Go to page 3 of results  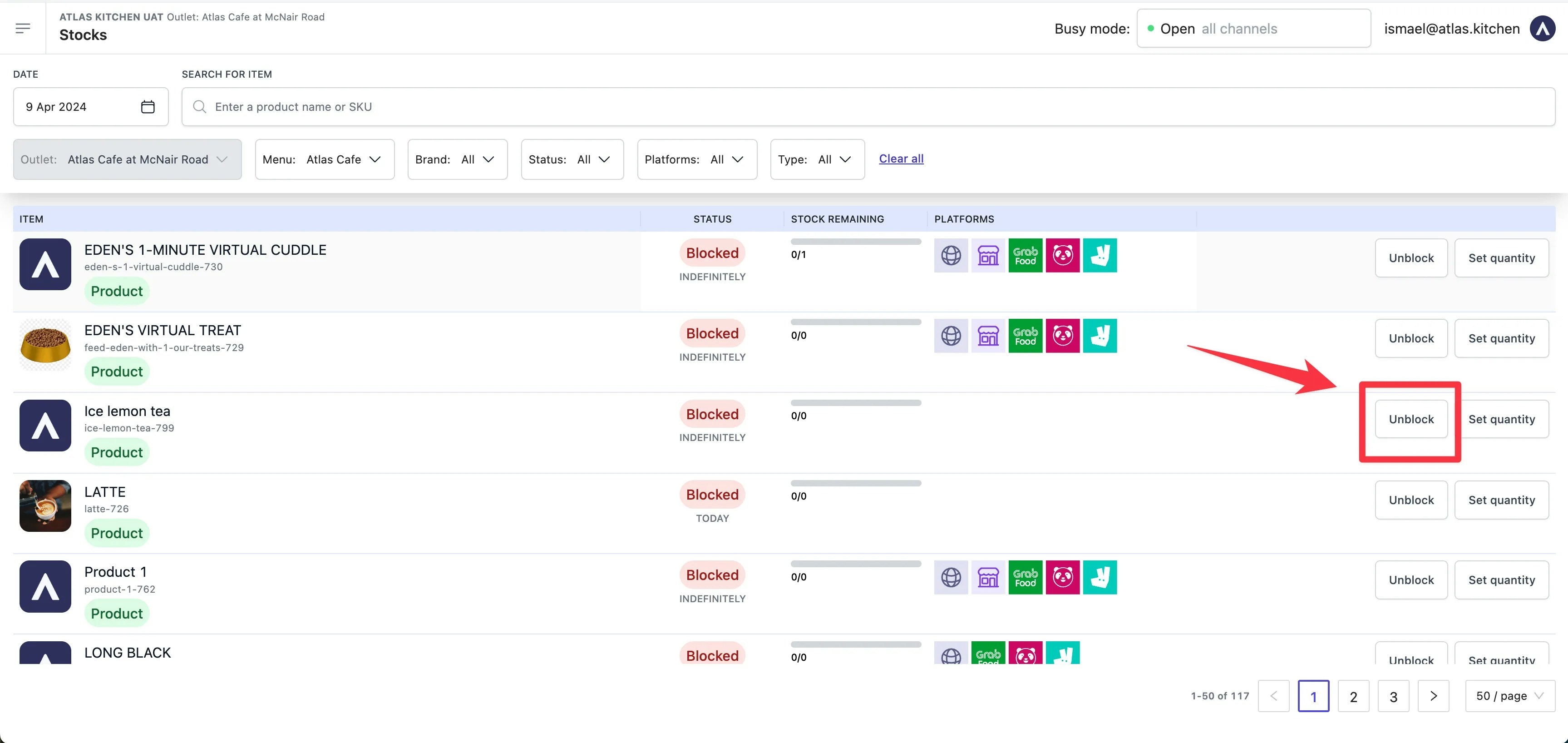[1393, 696]
